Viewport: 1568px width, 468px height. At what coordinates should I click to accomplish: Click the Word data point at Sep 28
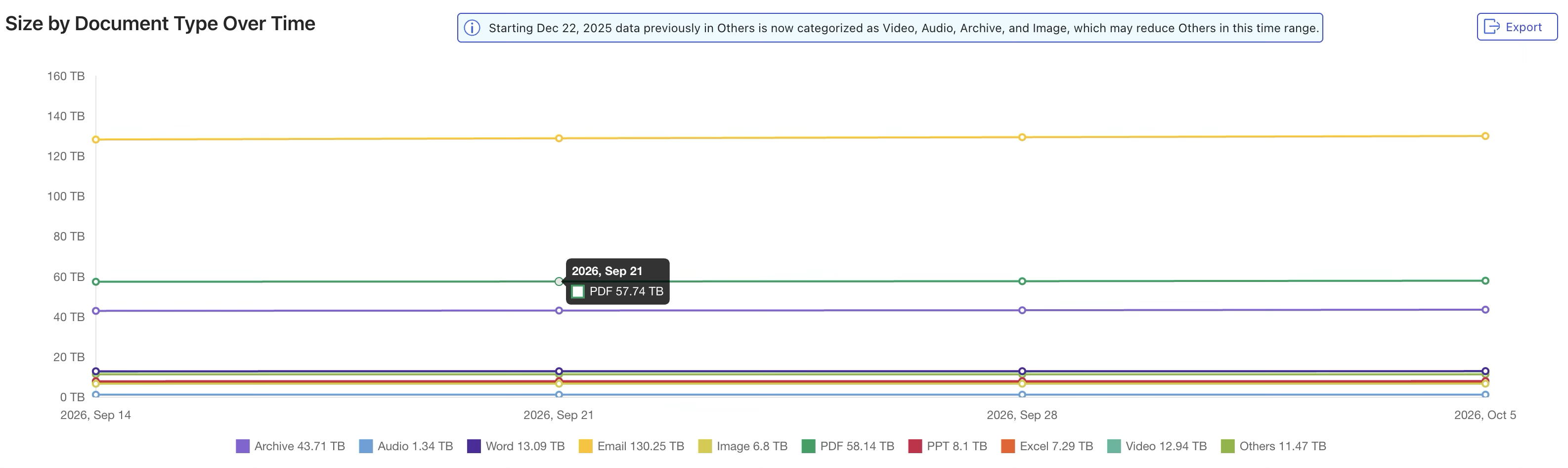click(x=1022, y=371)
